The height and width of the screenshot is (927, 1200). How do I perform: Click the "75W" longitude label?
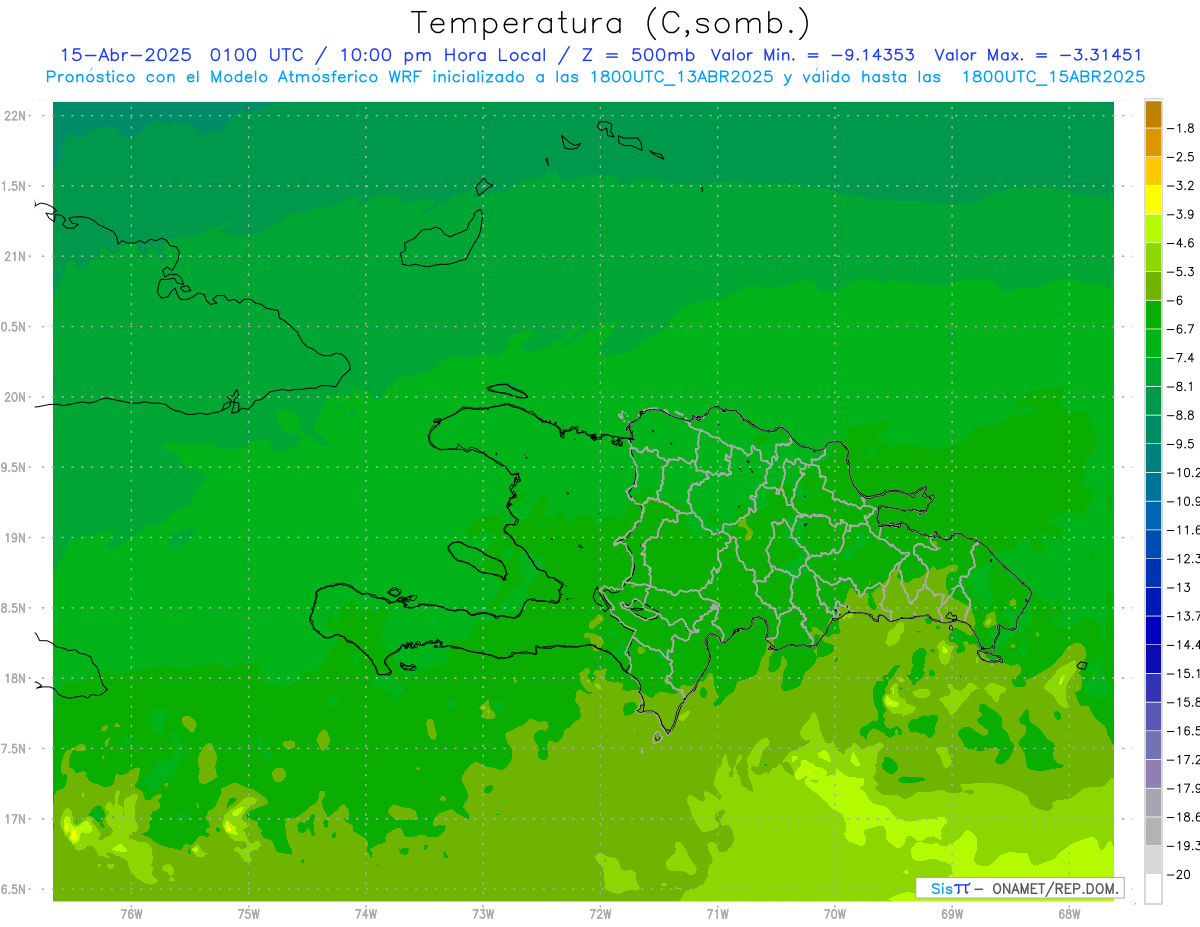249,914
